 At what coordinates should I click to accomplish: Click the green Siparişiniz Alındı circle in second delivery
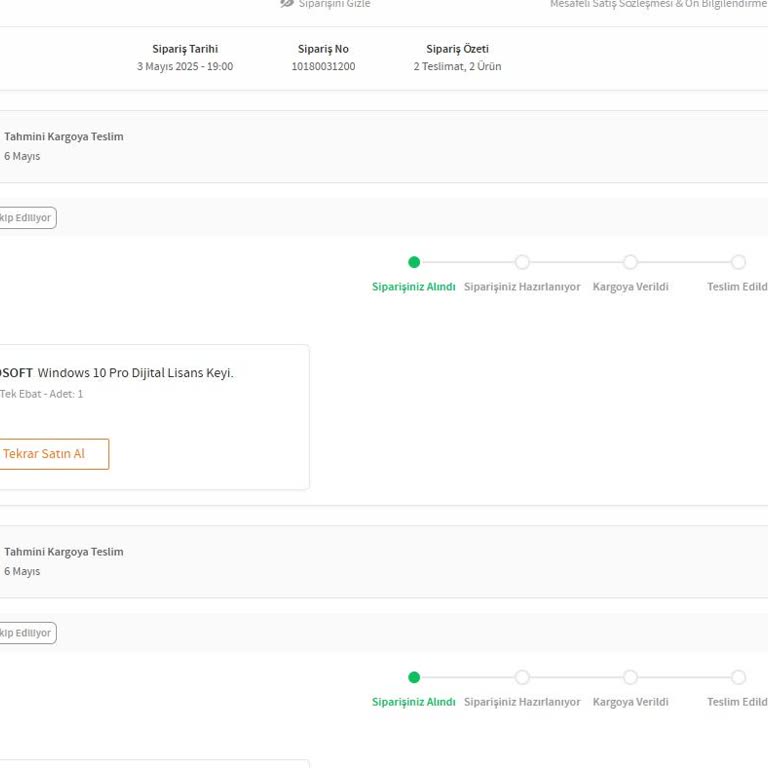pos(414,677)
